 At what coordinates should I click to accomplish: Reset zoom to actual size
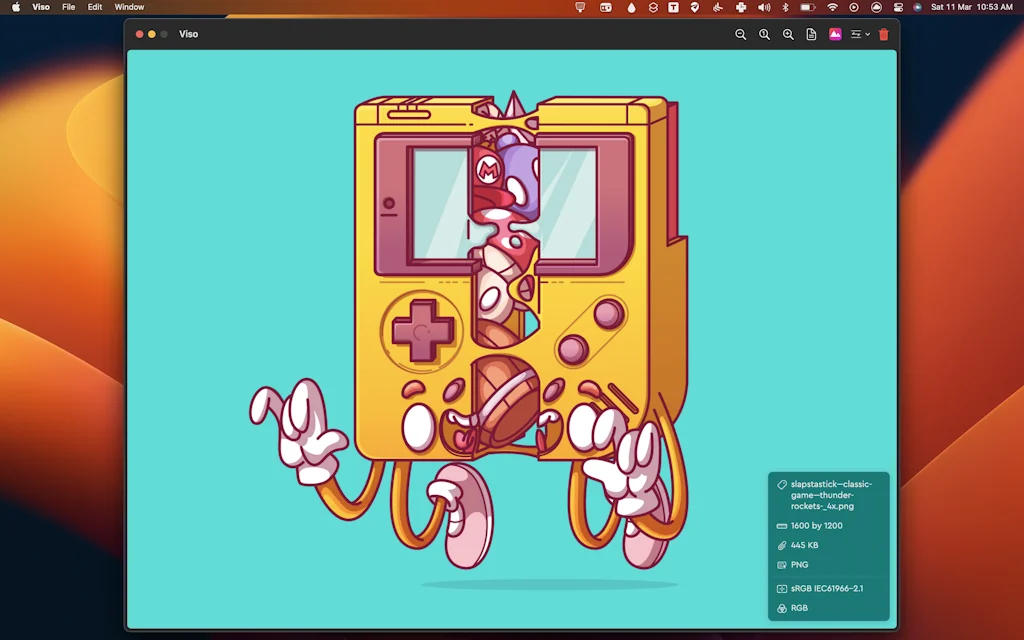(x=764, y=34)
